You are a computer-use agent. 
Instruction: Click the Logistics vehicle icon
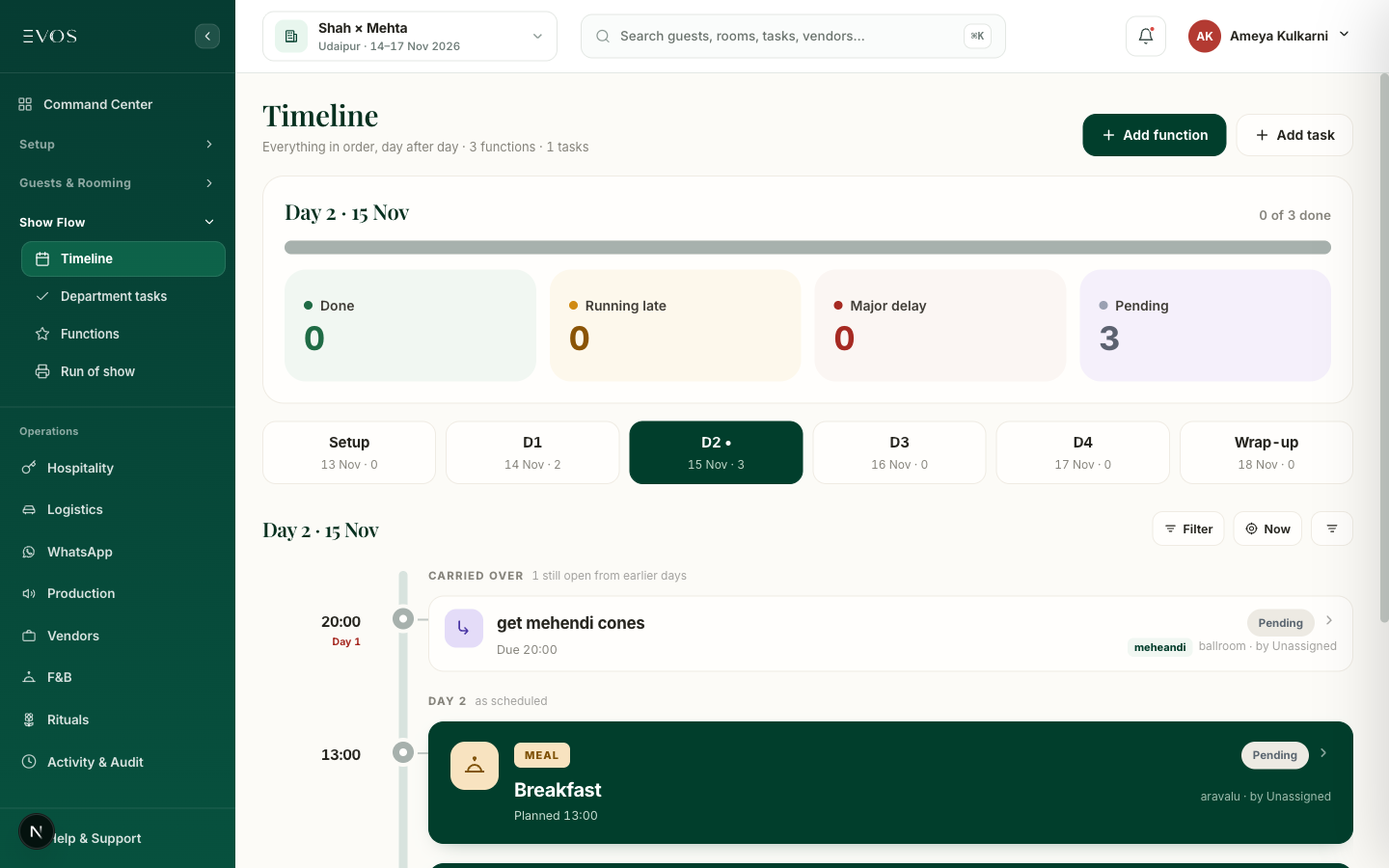29,509
